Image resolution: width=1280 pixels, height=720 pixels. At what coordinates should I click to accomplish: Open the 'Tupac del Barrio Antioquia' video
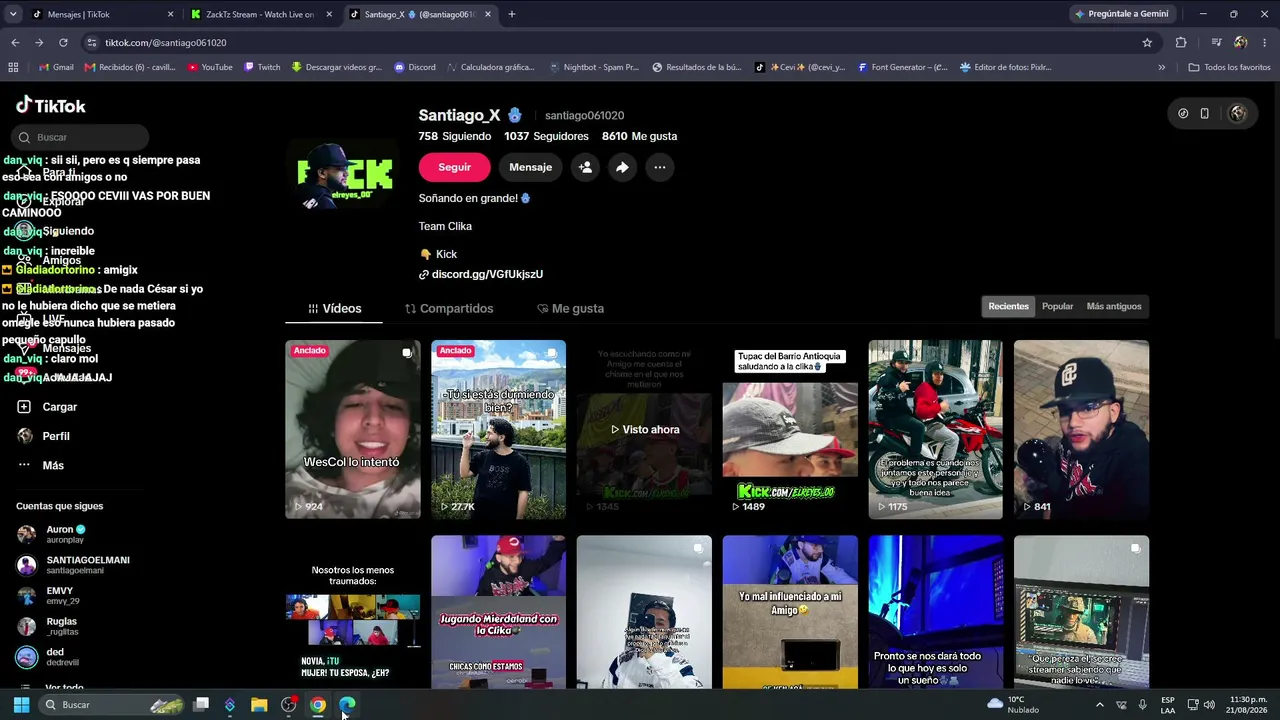click(x=790, y=429)
